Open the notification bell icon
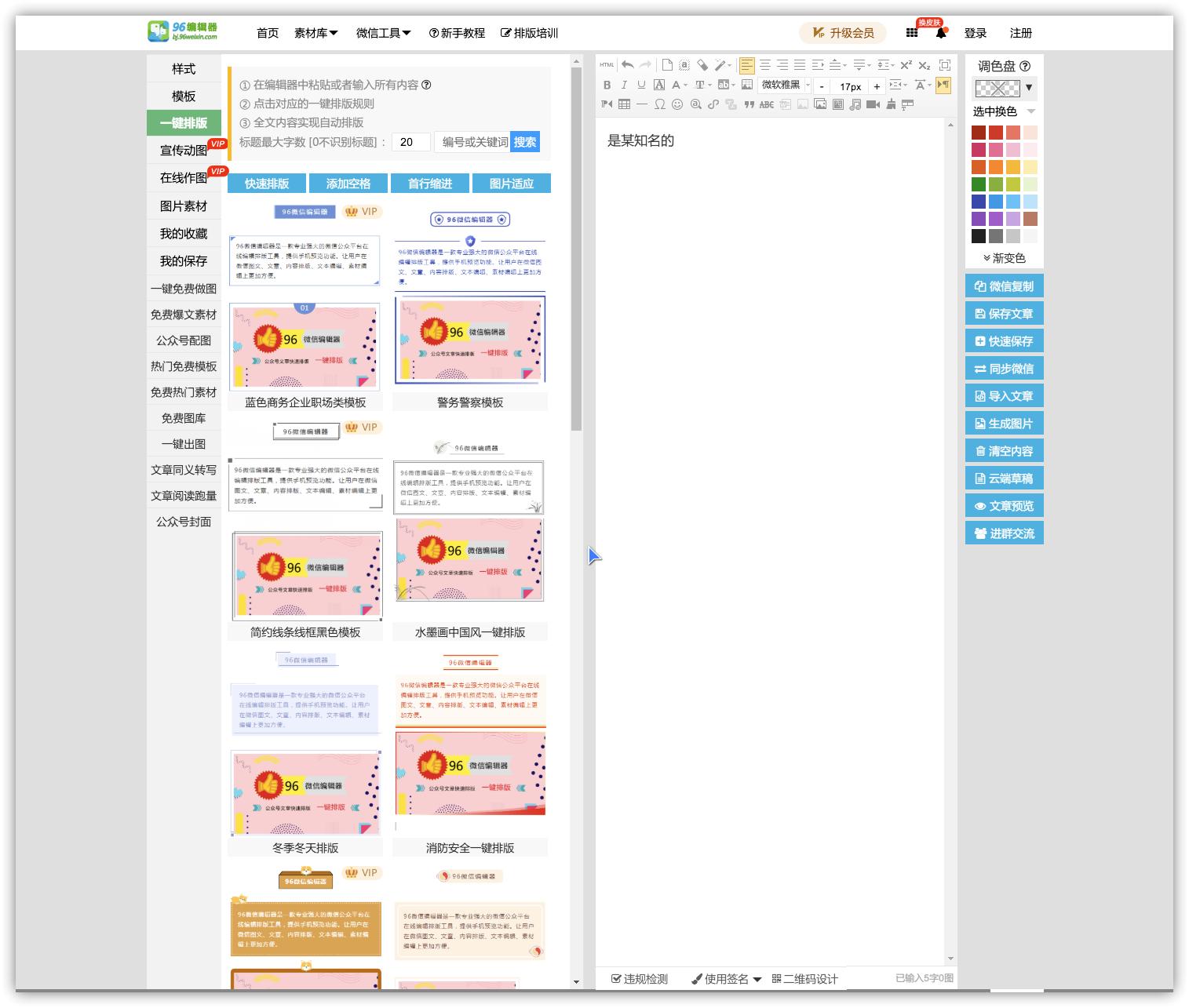 click(941, 33)
